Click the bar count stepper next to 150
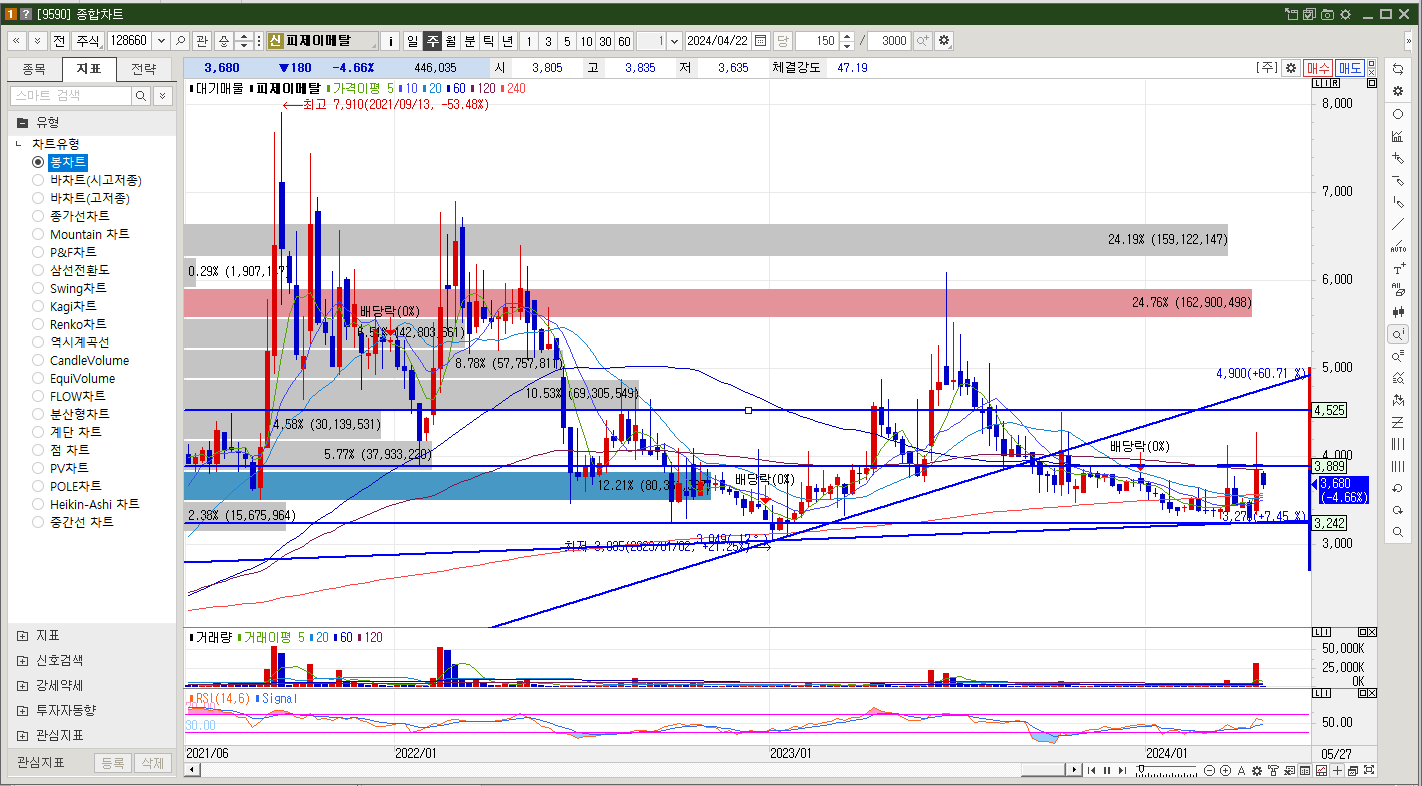The height and width of the screenshot is (786, 1422). click(847, 41)
